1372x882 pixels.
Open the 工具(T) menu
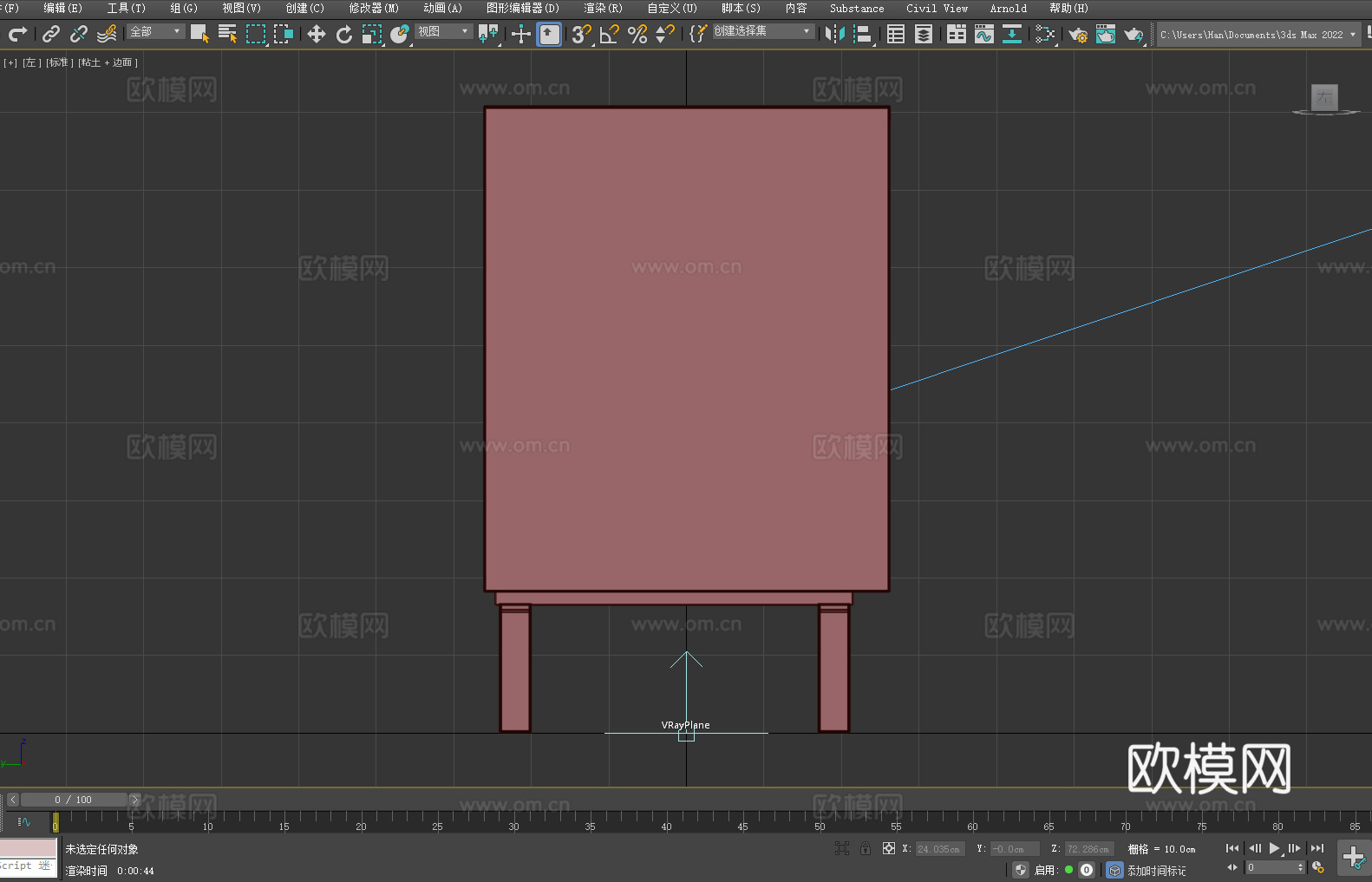pos(127,8)
